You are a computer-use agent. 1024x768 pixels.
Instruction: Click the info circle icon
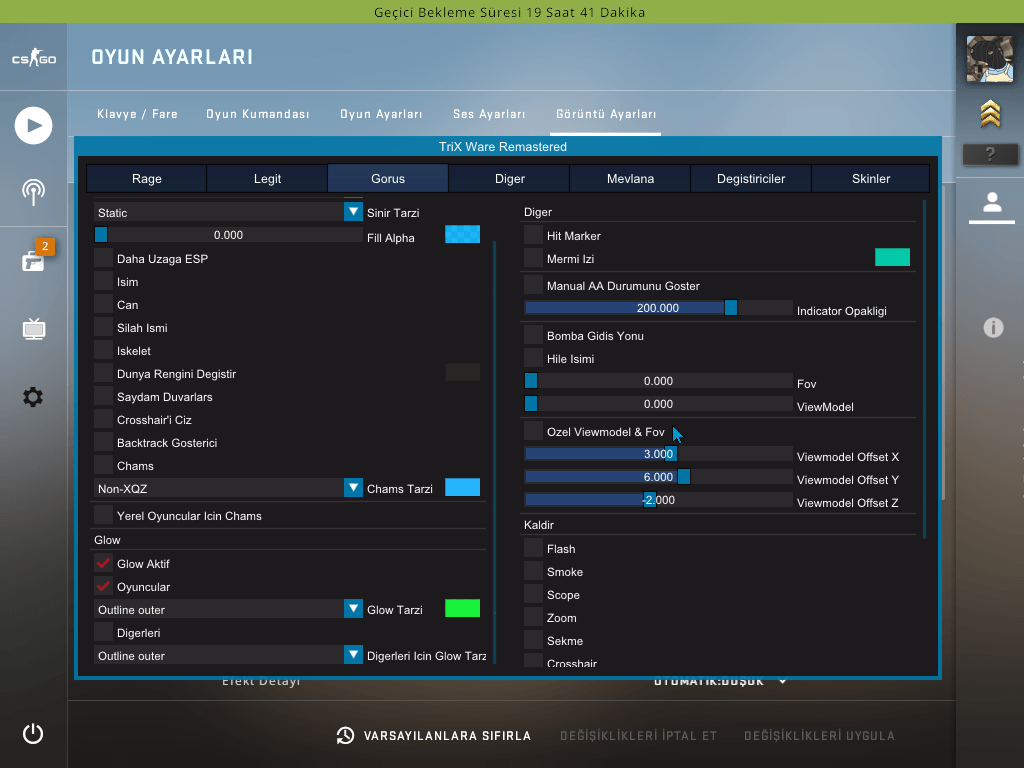tap(993, 327)
